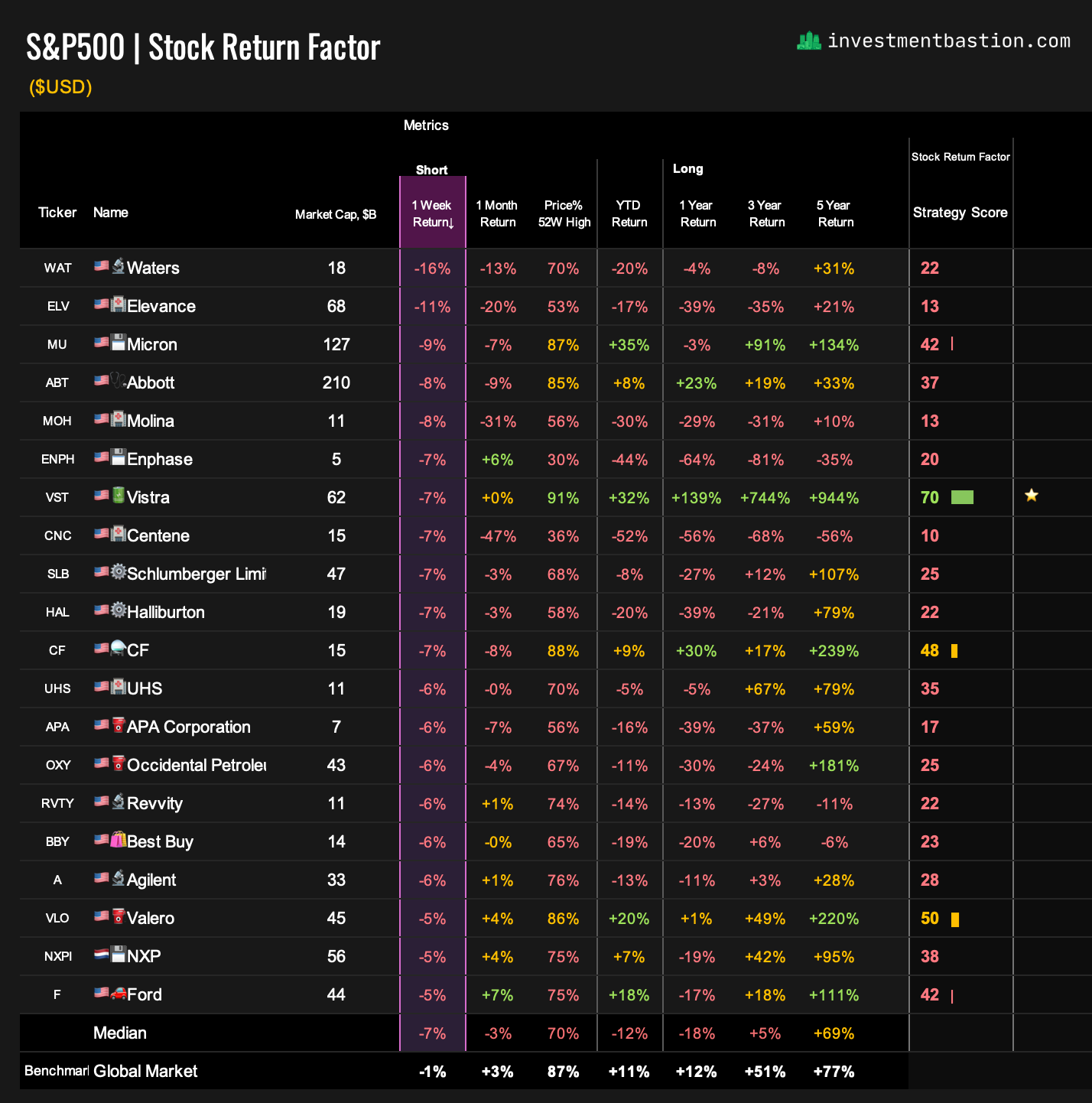
Task: Click the icon beside CF name
Action: [119, 649]
